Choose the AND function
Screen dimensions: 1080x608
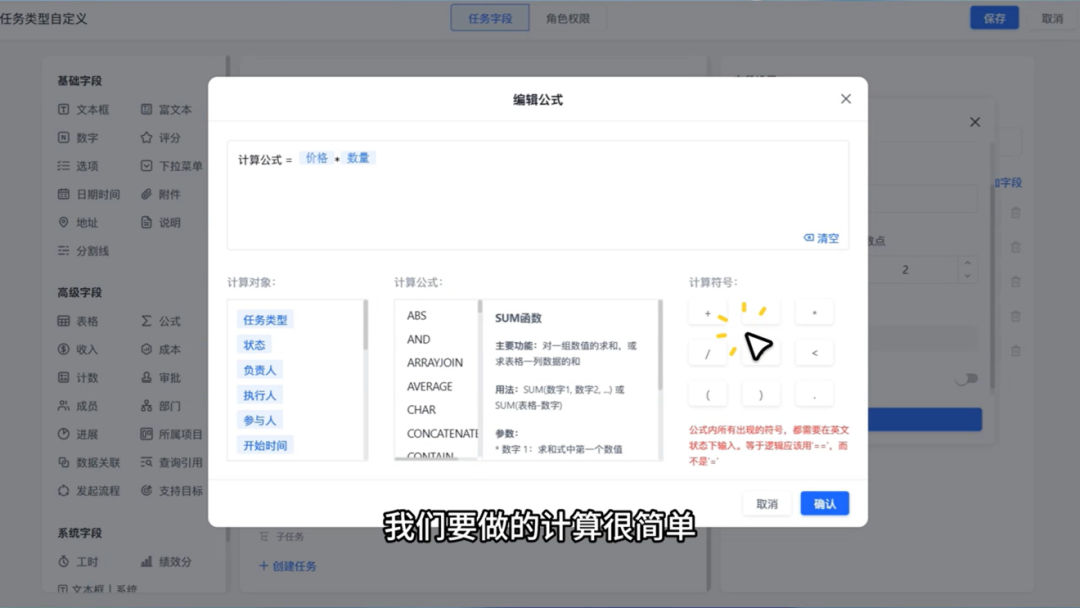click(418, 339)
